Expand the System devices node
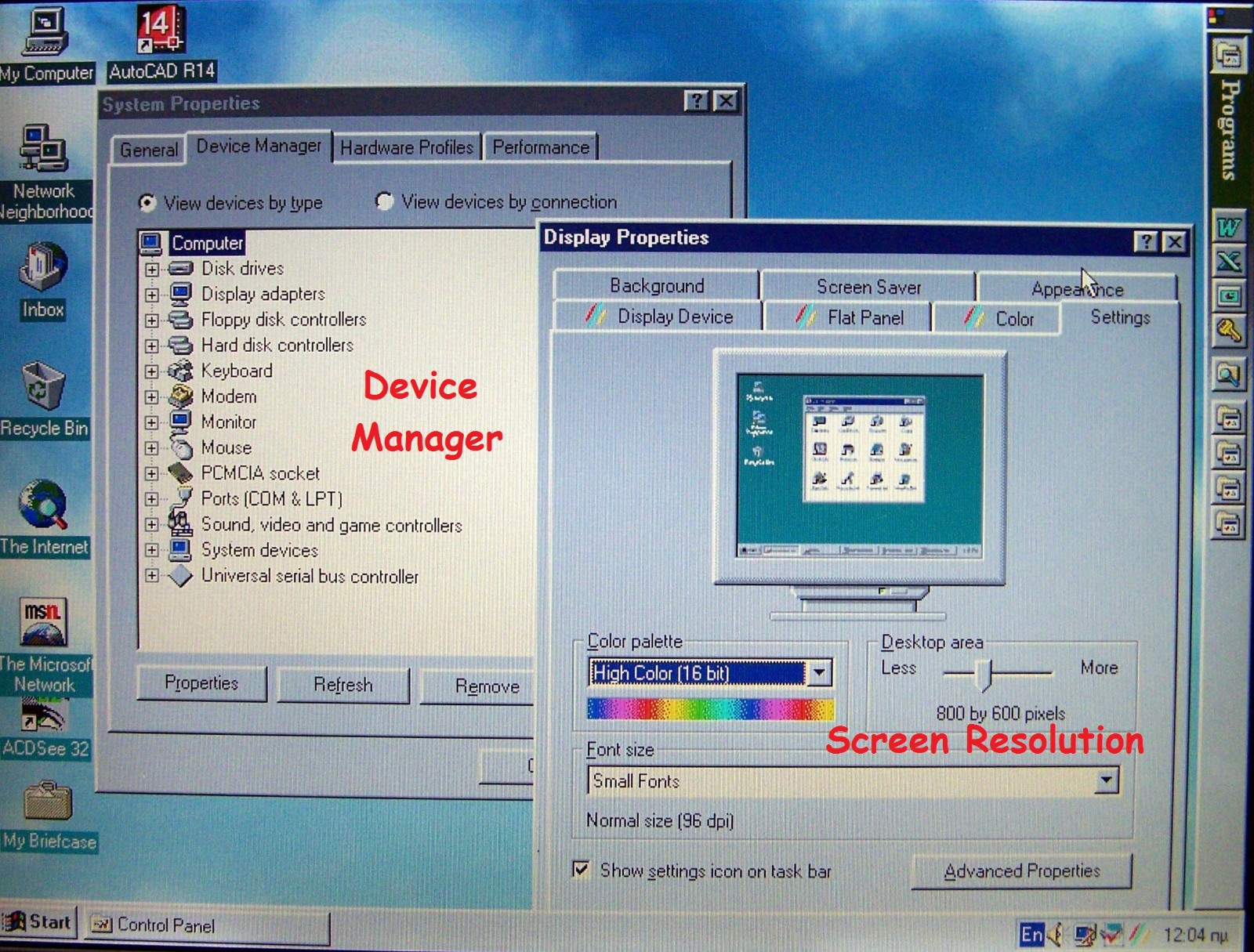This screenshot has height=952, width=1254. tap(152, 550)
